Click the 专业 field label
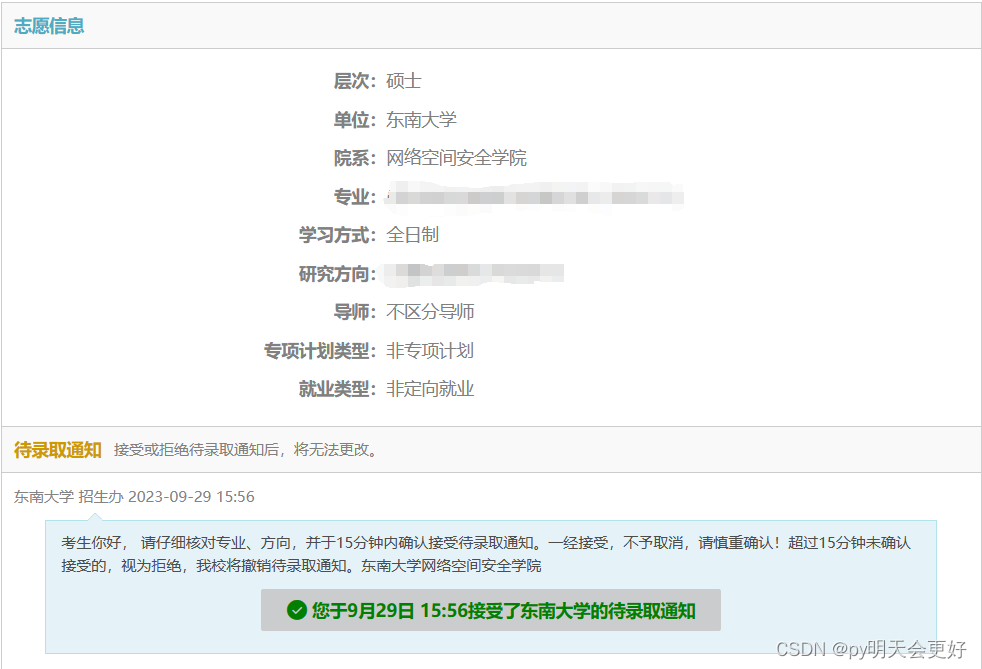 354,197
